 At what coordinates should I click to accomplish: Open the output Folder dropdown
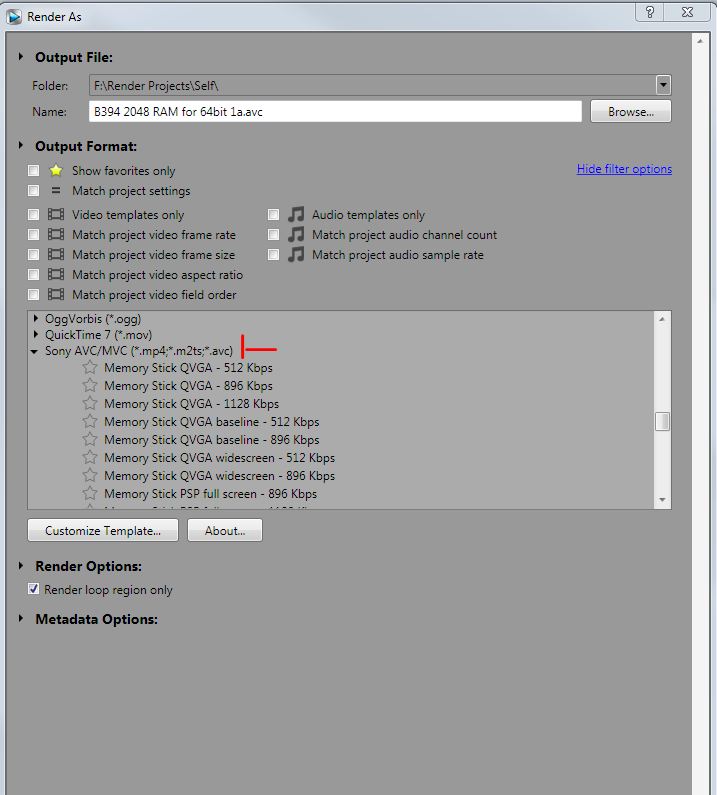point(663,86)
